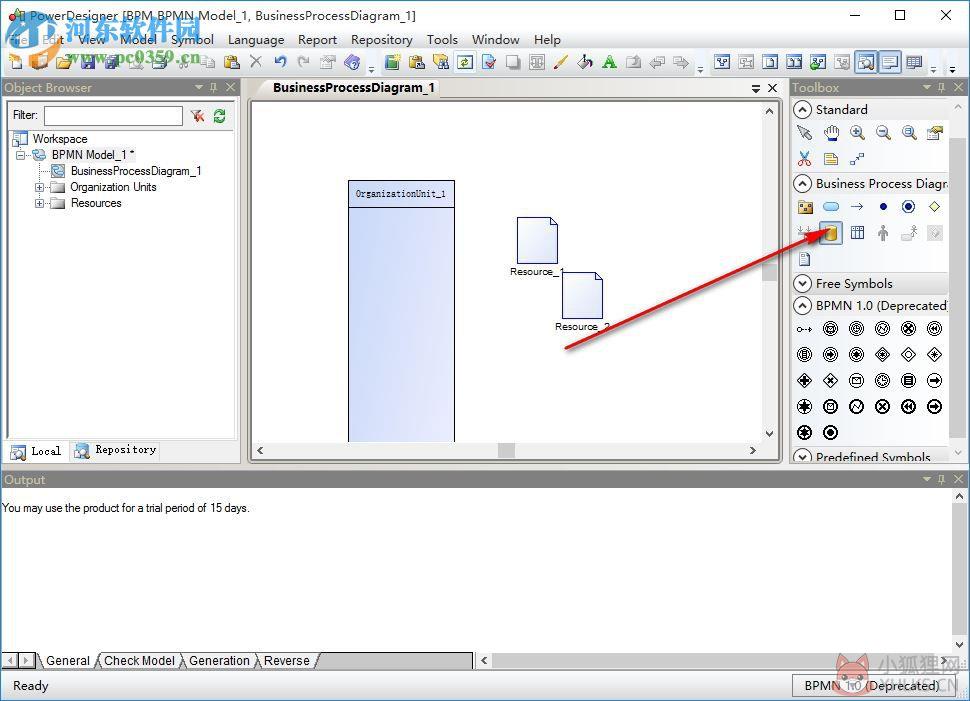Select the Decision diamond tool
Viewport: 970px width, 701px height.
pos(935,207)
